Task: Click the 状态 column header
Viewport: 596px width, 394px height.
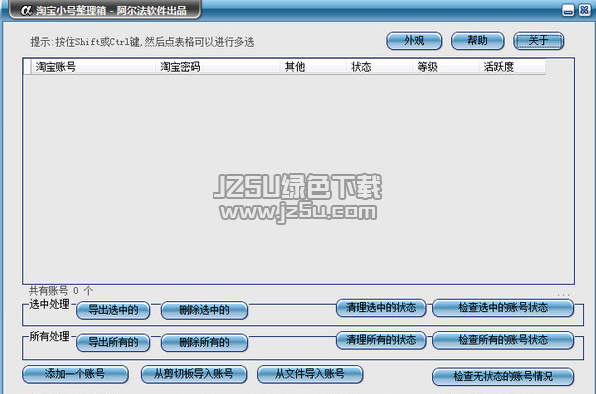Action: pos(379,67)
